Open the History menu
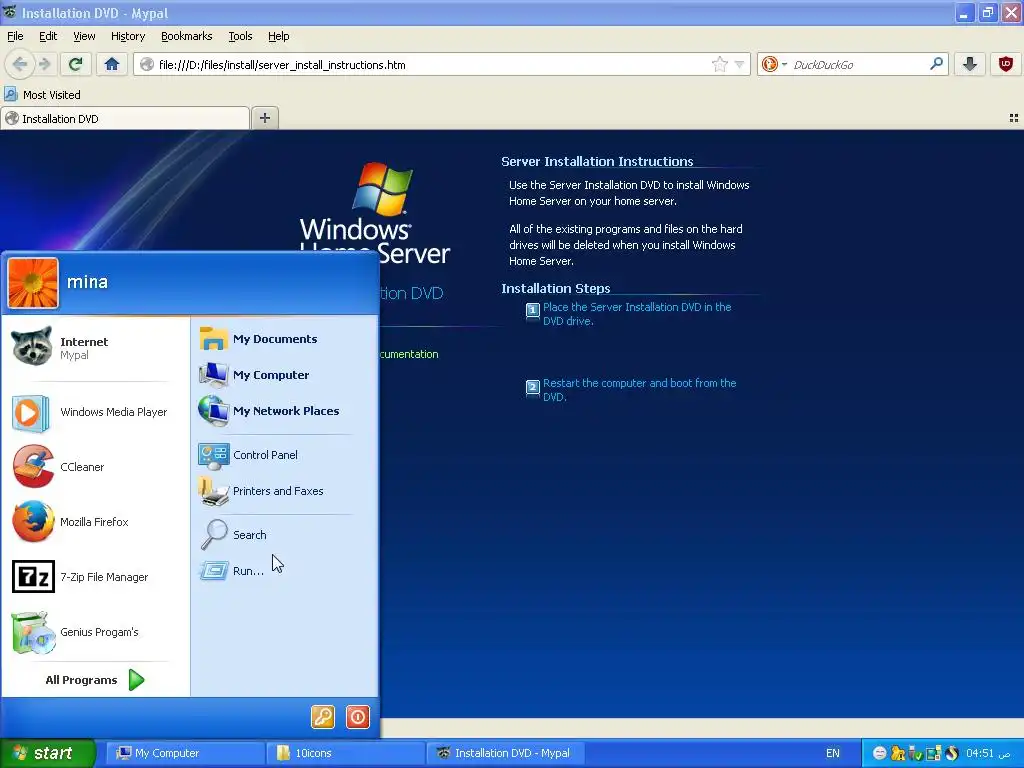 pos(127,36)
